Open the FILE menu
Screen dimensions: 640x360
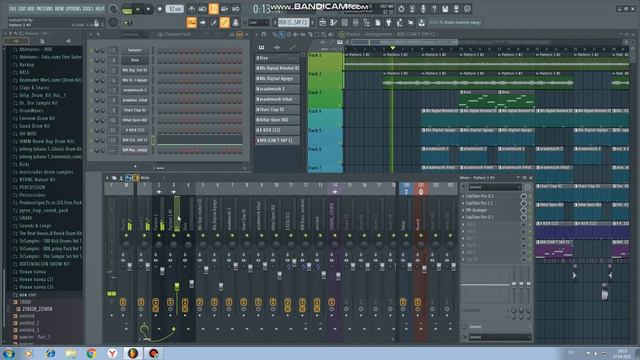13,8
